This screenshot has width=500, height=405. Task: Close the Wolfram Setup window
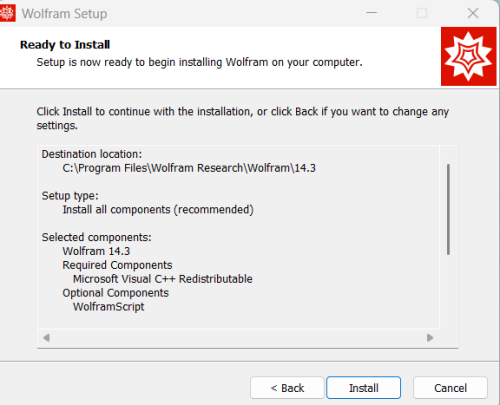coord(473,13)
